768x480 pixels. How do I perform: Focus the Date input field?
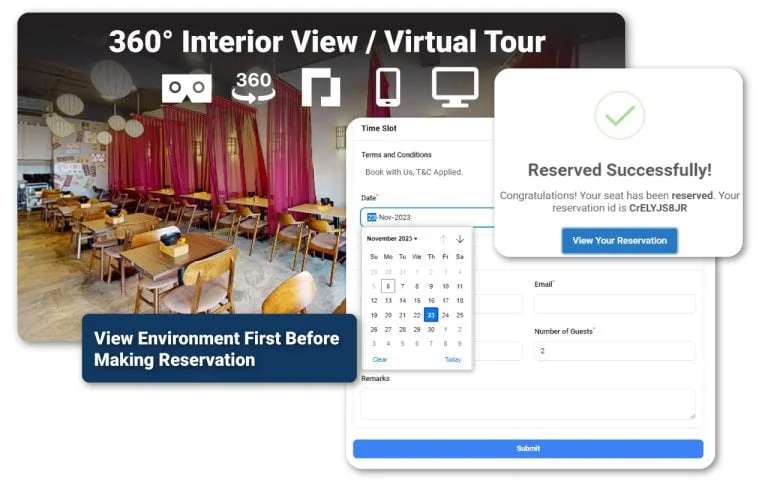tap(430, 217)
